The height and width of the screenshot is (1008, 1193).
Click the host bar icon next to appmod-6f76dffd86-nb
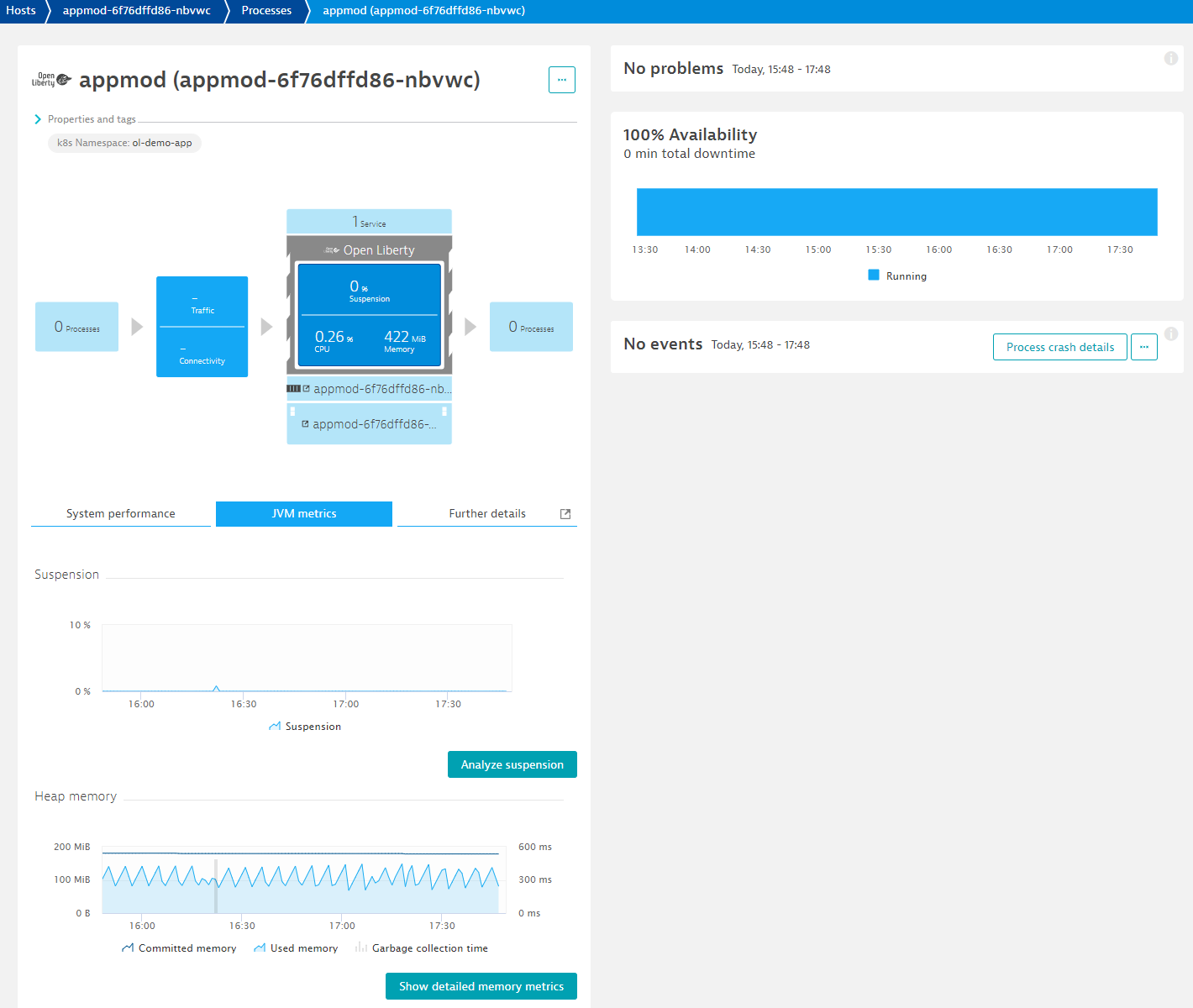(293, 389)
